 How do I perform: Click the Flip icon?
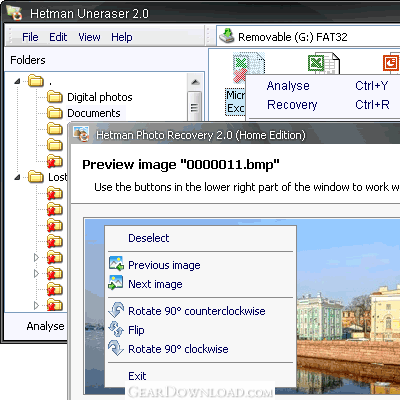116,329
